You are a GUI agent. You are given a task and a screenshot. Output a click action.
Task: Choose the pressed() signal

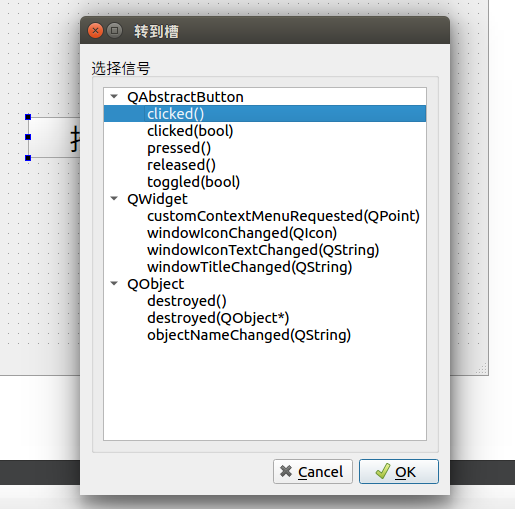click(x=179, y=148)
